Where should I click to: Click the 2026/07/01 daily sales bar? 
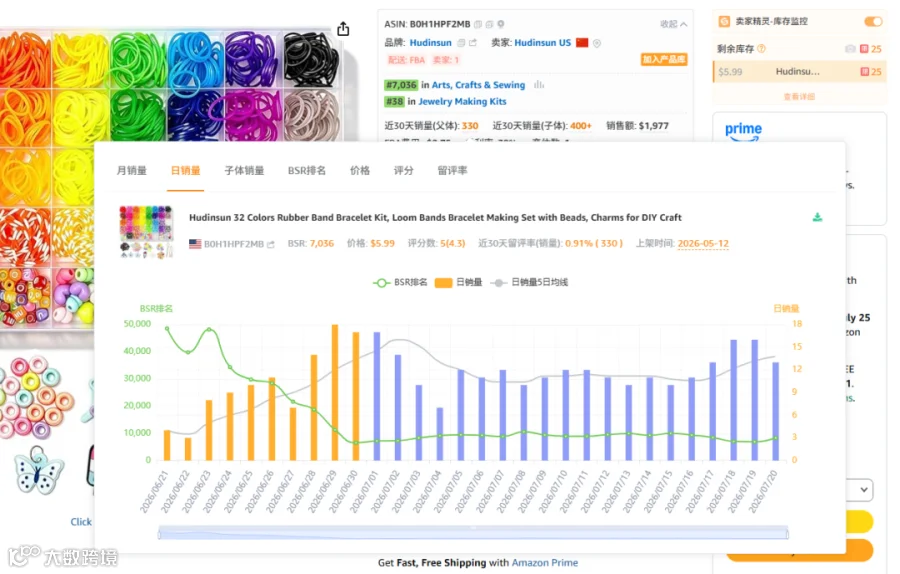[x=377, y=396]
